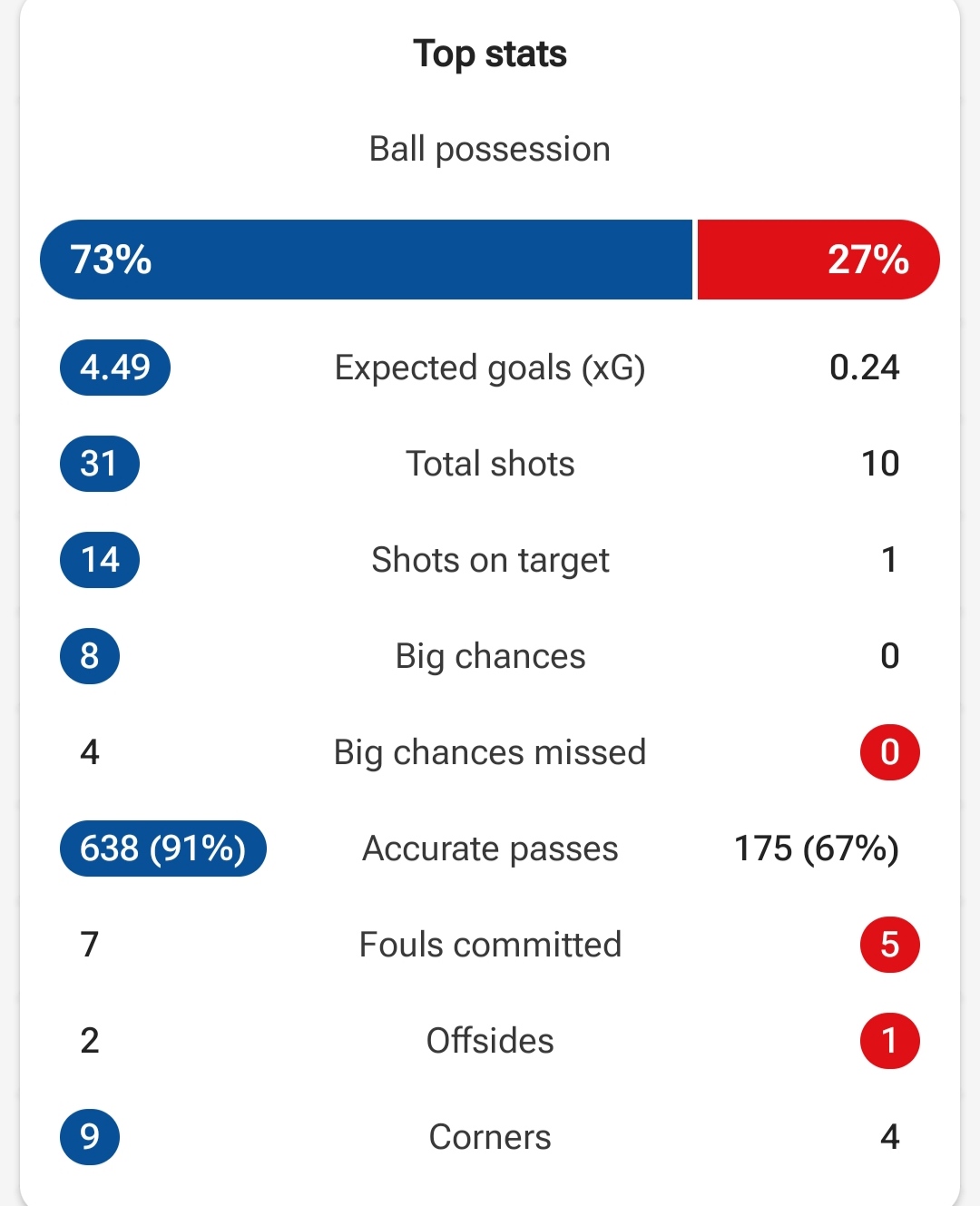Click the Ball possession label
This screenshot has height=1206, width=980.
point(490,150)
